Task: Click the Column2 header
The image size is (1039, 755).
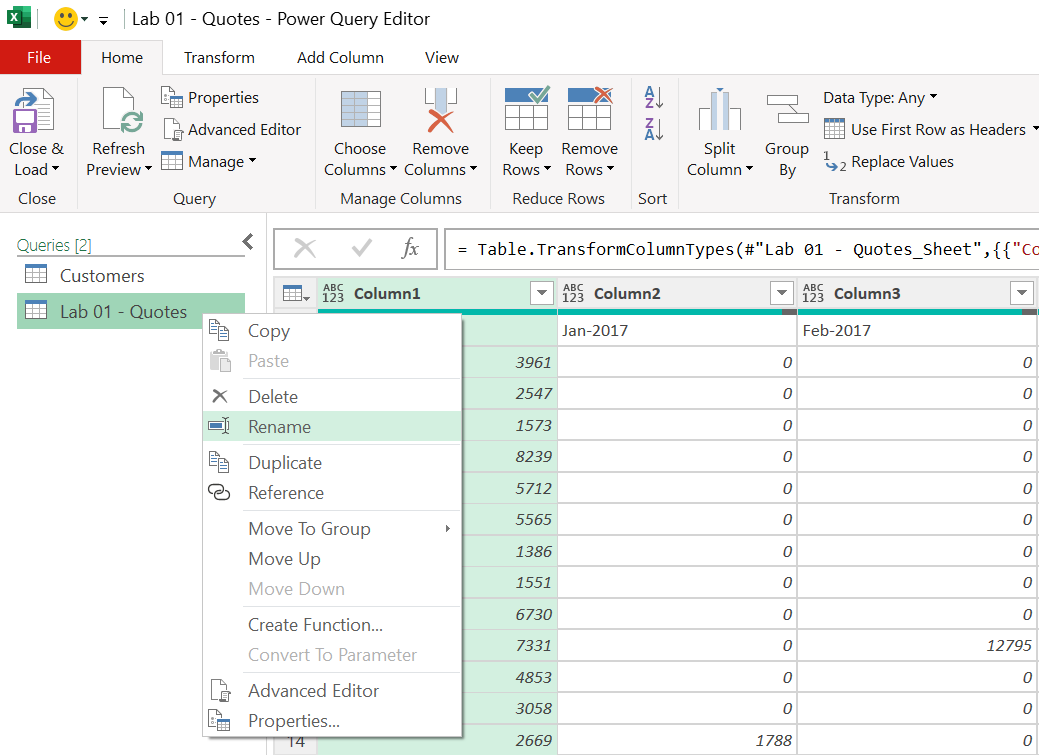Action: 677,293
